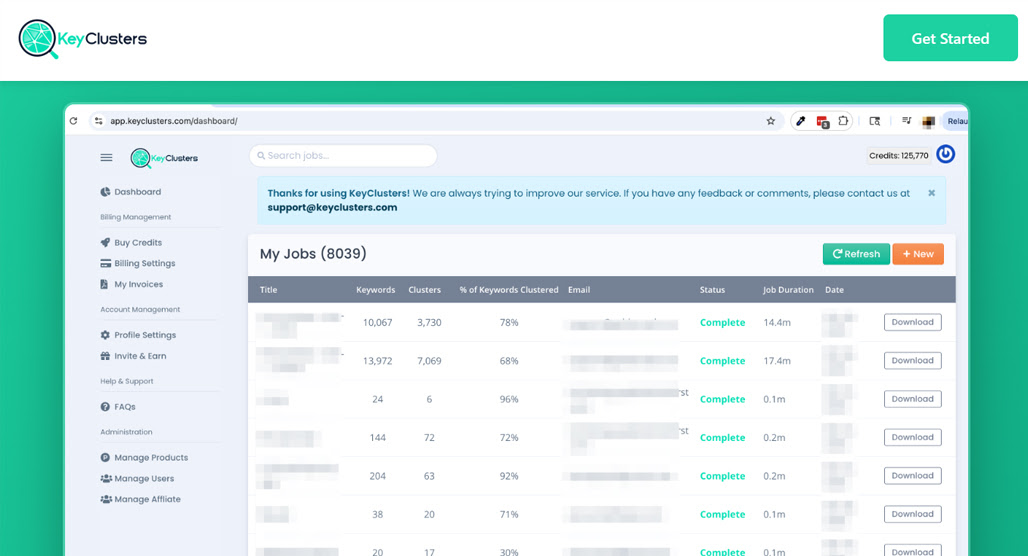Click the Date column header
The width and height of the screenshot is (1028, 556).
point(834,290)
